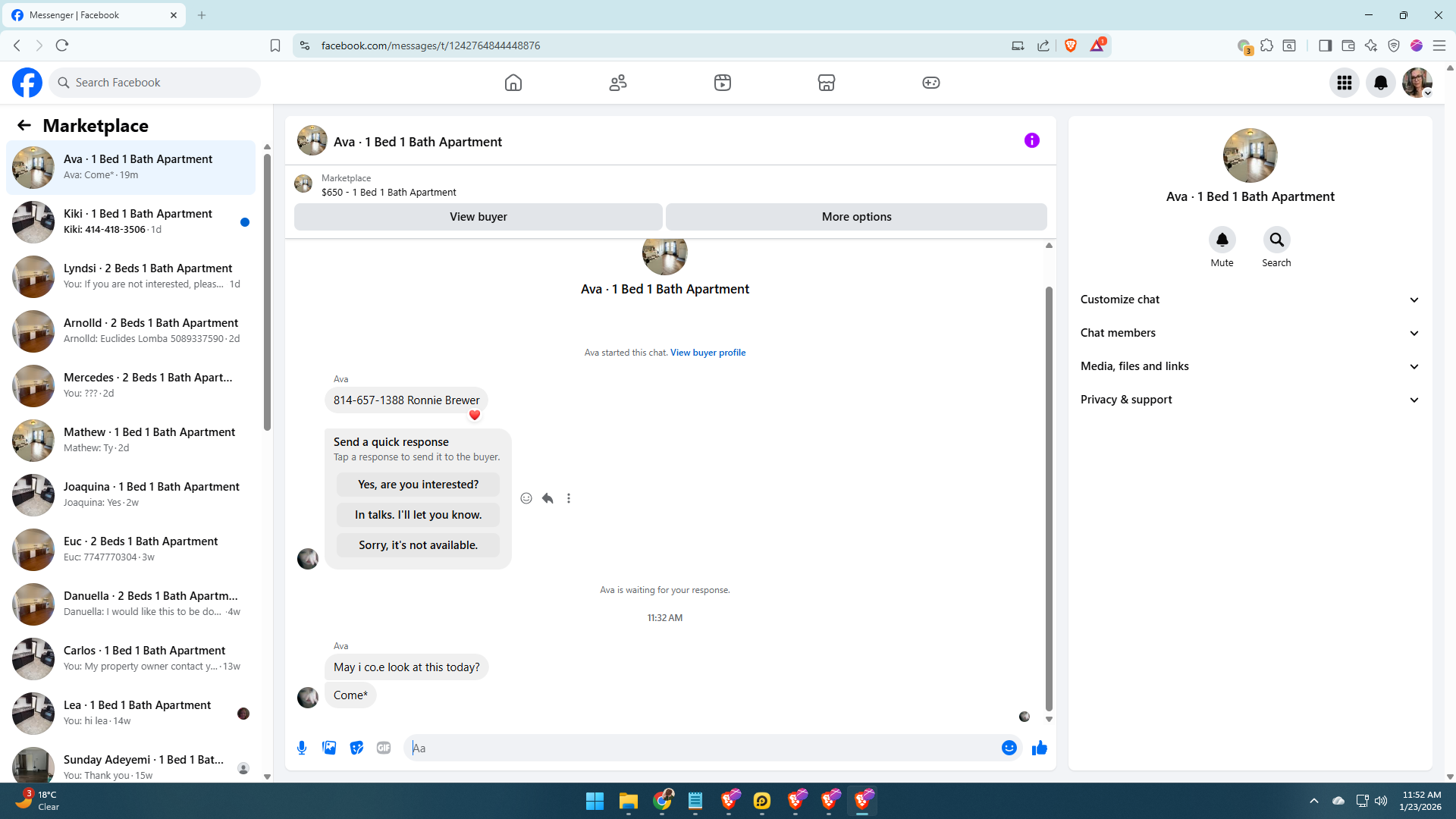Click the purple conversation info icon

click(x=1031, y=140)
